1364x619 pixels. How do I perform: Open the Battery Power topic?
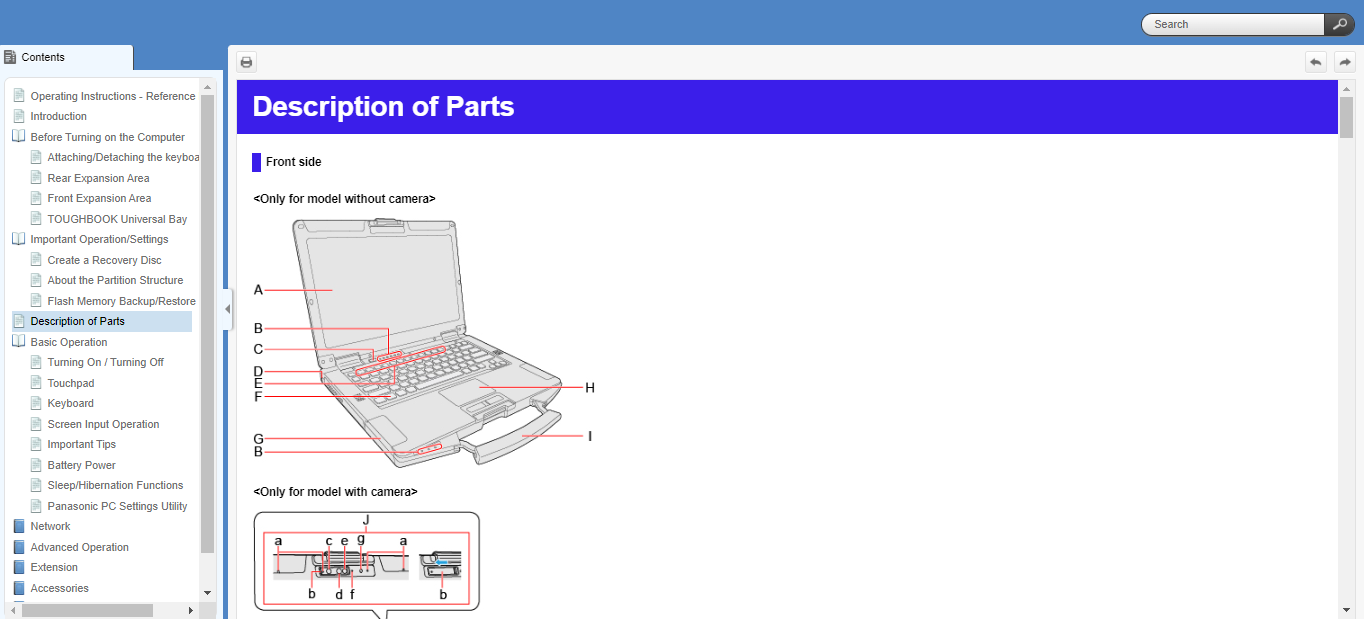81,465
